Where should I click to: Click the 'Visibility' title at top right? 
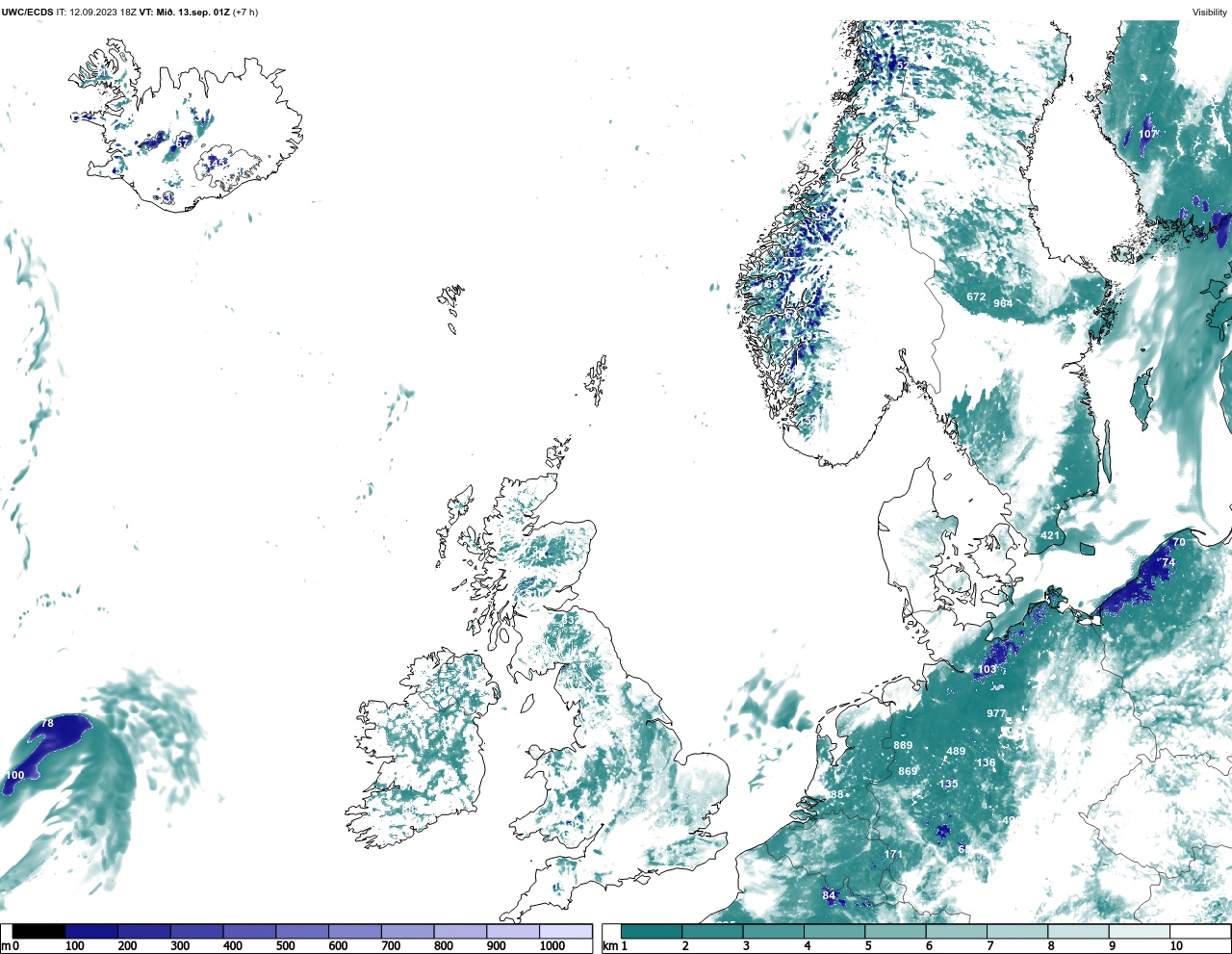point(1210,13)
